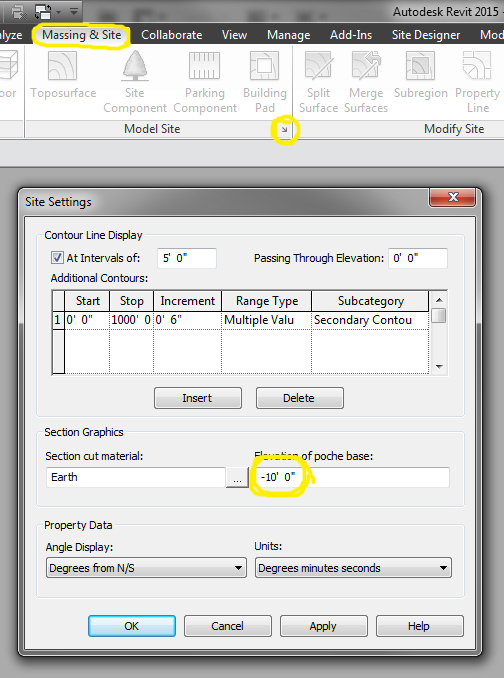This screenshot has height=678, width=504.
Task: Open Model Site settings dialog launcher arrow
Action: pos(284,129)
